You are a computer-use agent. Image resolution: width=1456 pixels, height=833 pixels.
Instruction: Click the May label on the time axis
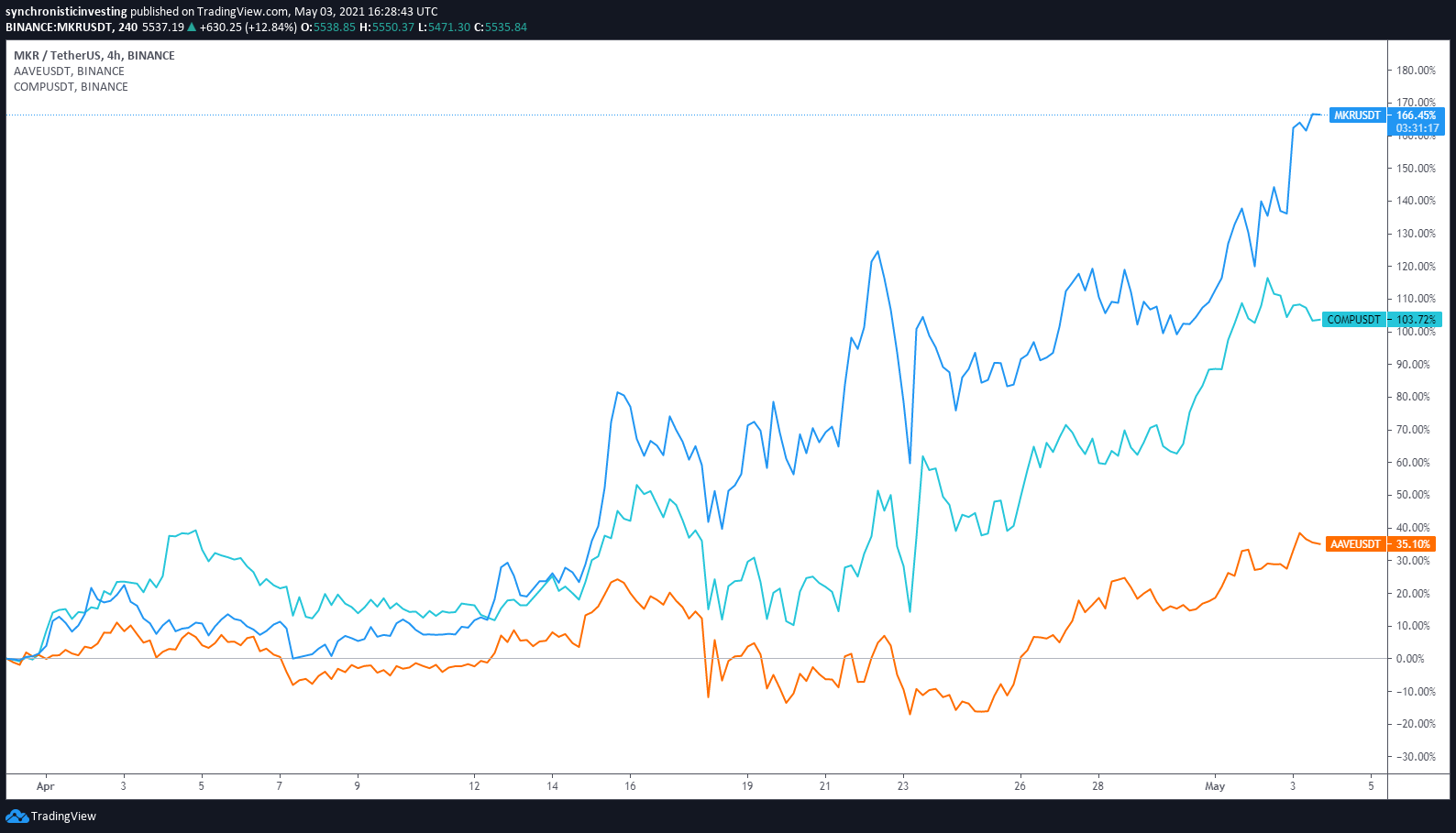tap(1215, 786)
